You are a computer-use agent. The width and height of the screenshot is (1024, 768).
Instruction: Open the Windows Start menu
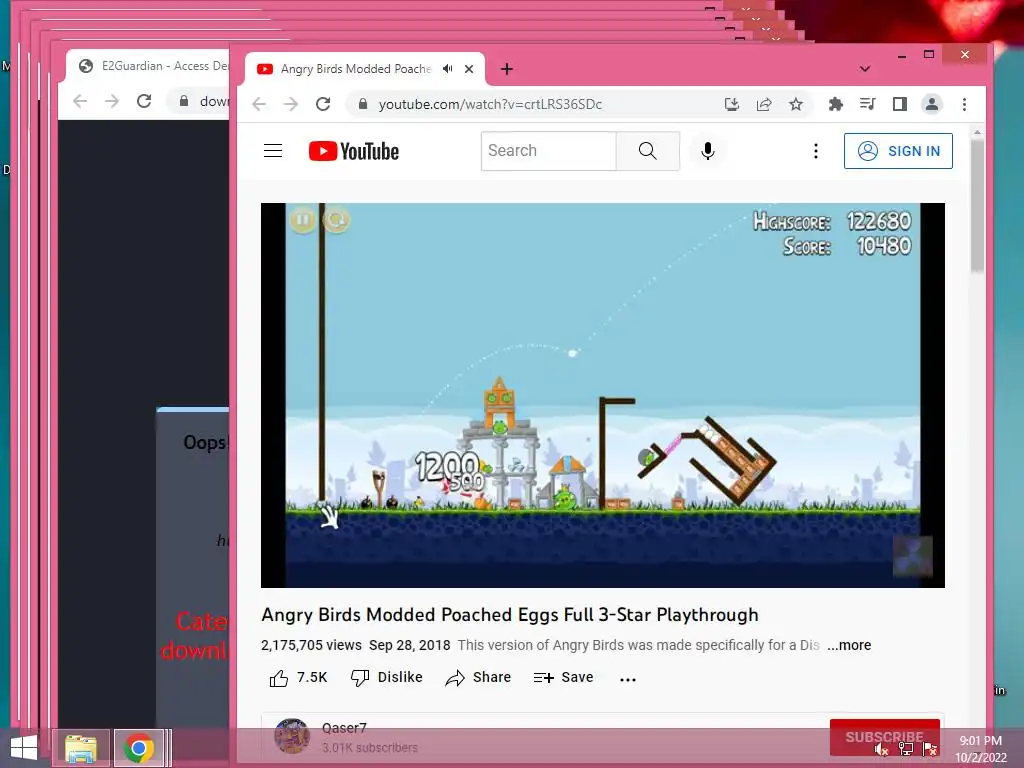pyautogui.click(x=24, y=748)
